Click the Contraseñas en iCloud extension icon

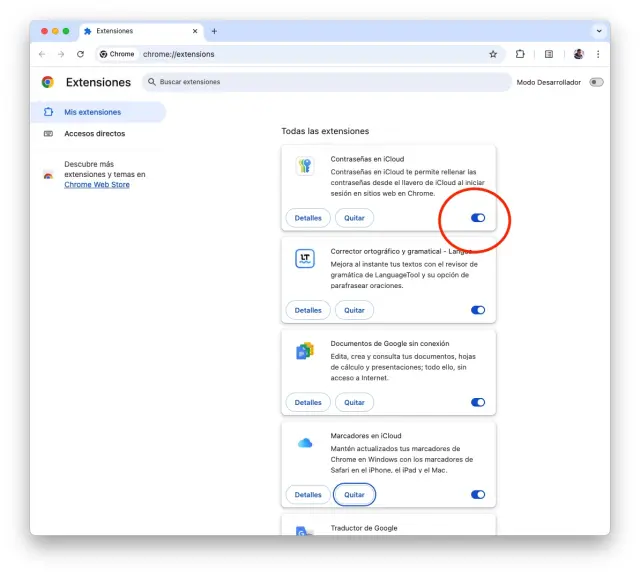click(x=305, y=166)
